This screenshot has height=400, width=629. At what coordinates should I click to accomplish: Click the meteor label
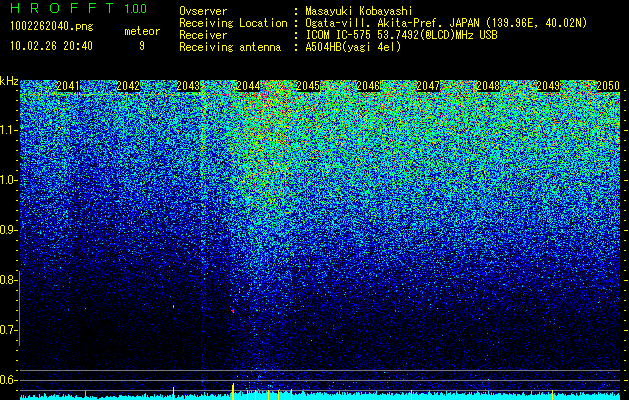tap(142, 31)
